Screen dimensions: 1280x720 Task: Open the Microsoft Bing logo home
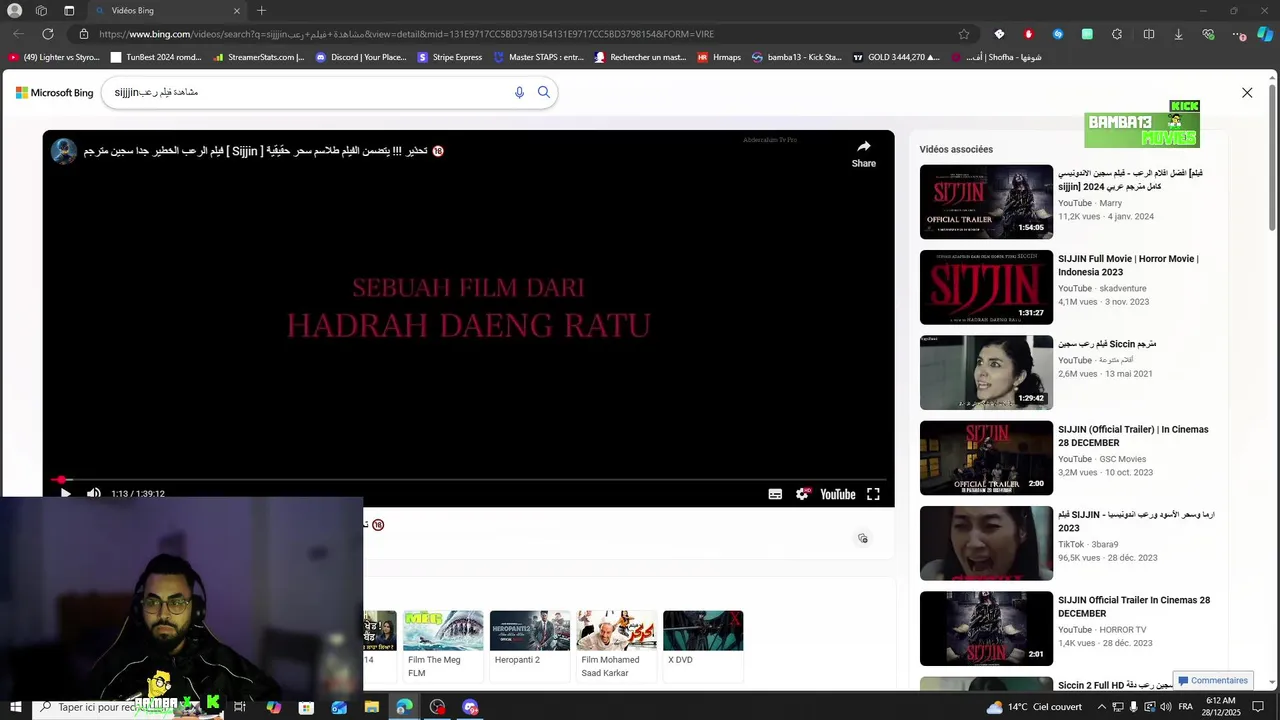click(55, 93)
